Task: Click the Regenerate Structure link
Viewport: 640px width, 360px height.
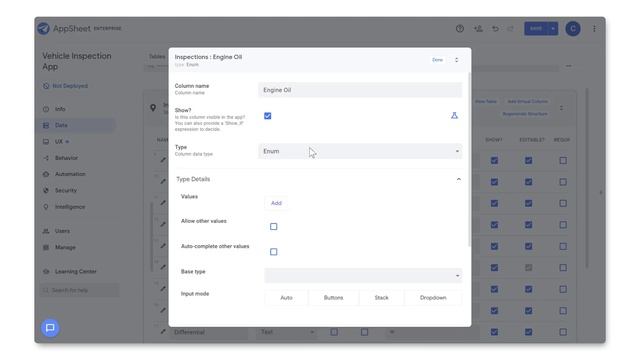Action: [524, 114]
